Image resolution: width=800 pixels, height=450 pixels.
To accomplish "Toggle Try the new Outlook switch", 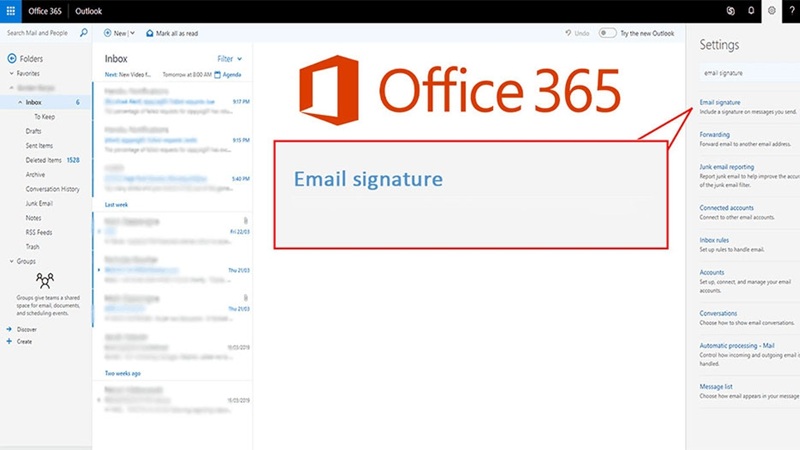I will point(607,33).
